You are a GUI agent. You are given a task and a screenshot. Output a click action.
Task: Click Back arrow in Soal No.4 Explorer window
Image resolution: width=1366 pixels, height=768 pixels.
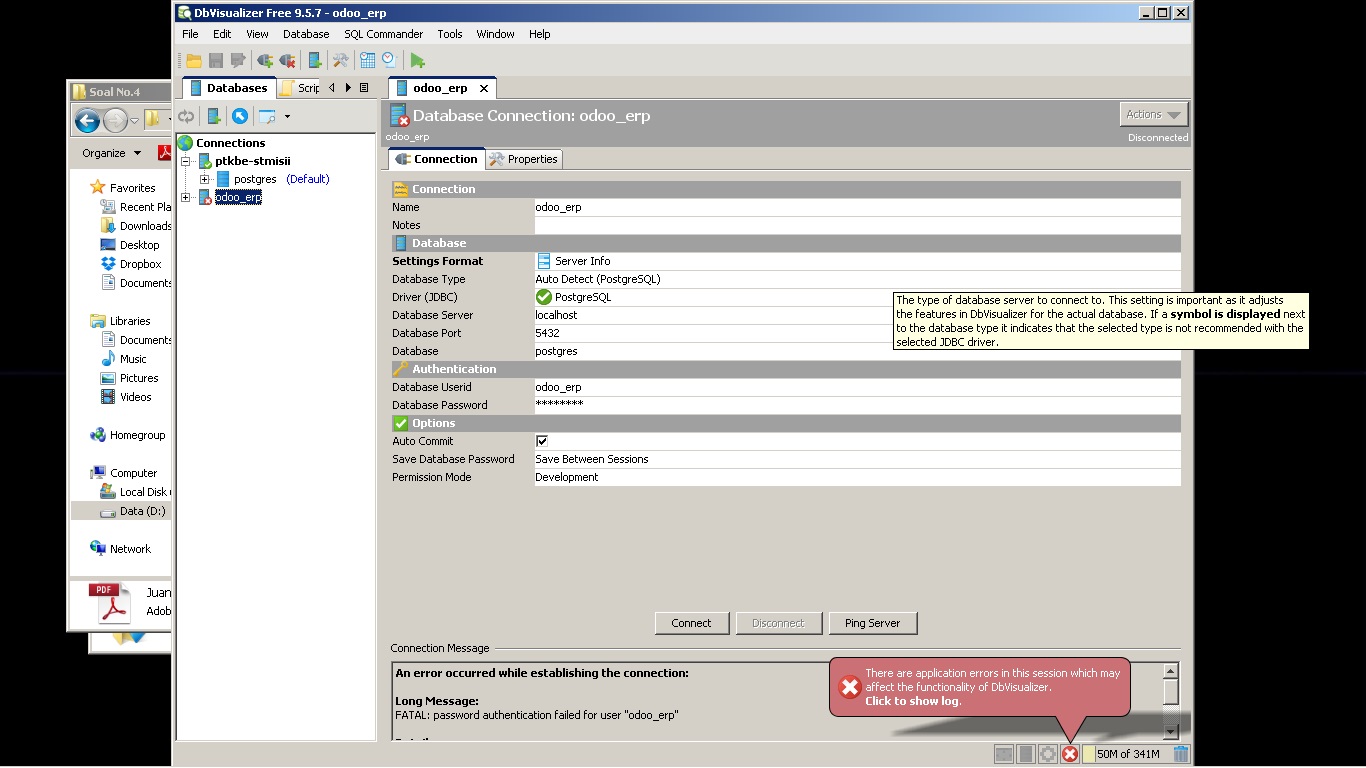coord(87,121)
